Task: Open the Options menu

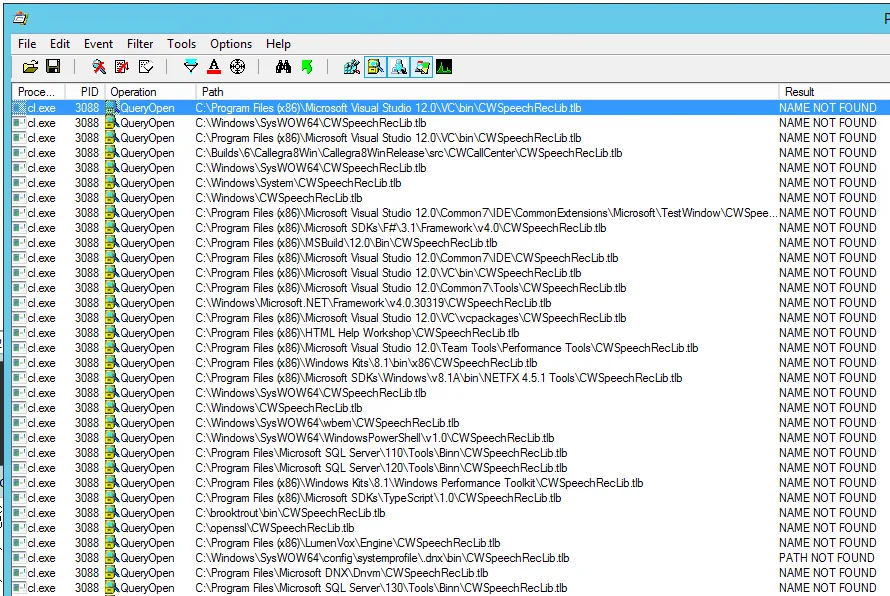Action: coord(230,44)
